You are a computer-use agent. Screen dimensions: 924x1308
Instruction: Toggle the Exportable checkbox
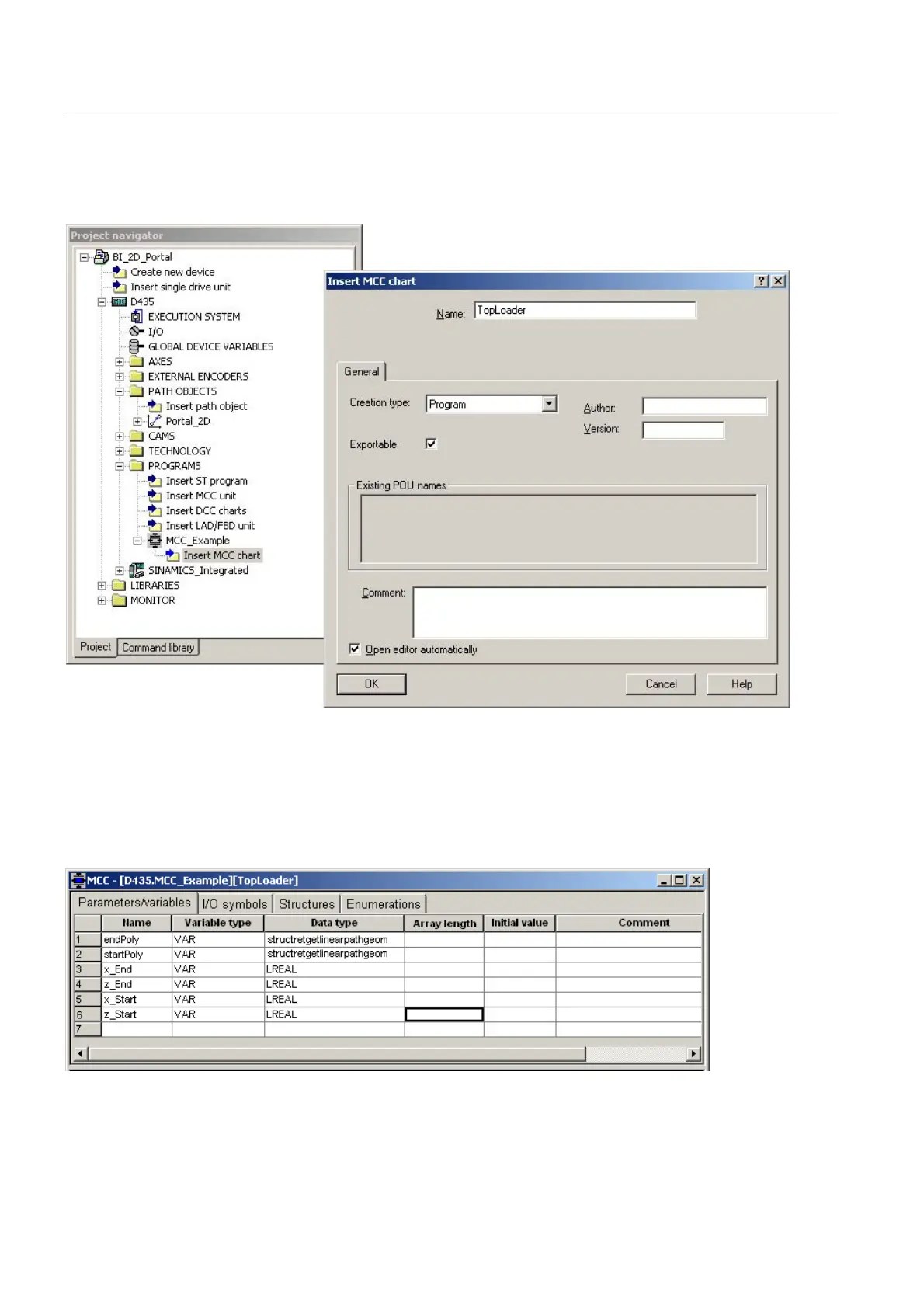click(x=431, y=444)
